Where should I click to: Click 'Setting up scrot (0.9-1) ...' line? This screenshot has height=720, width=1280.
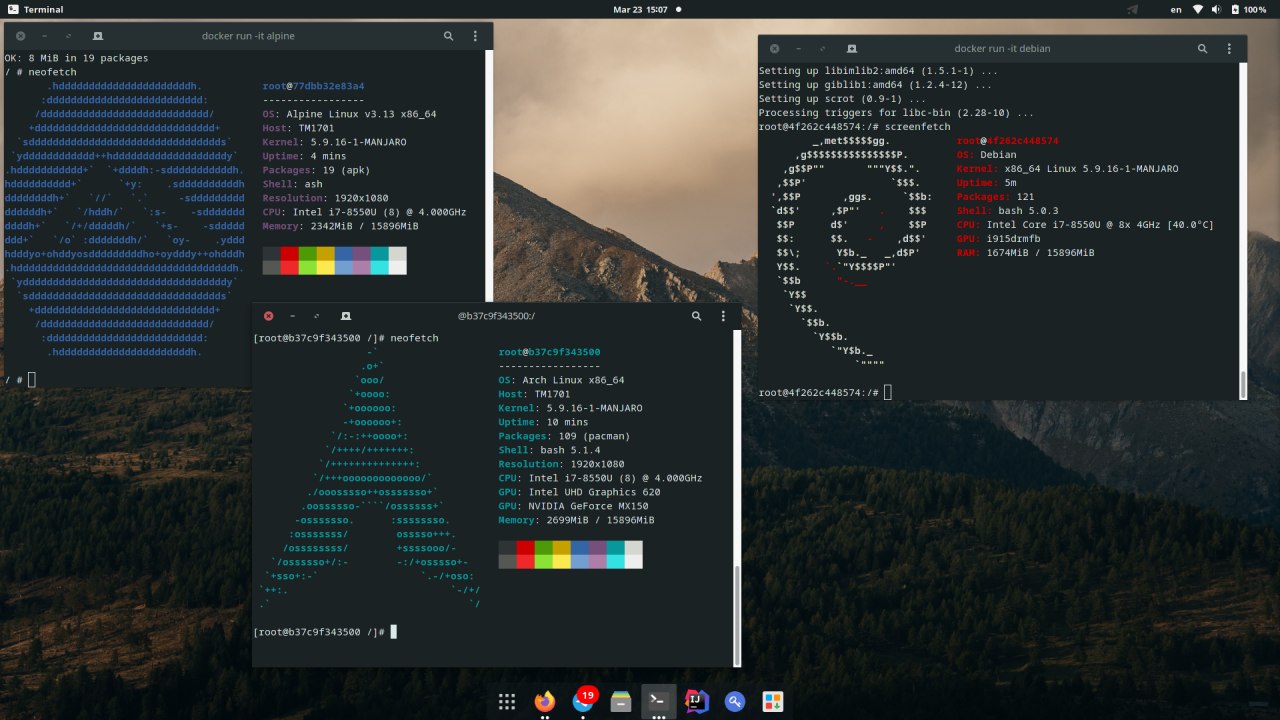pos(843,99)
